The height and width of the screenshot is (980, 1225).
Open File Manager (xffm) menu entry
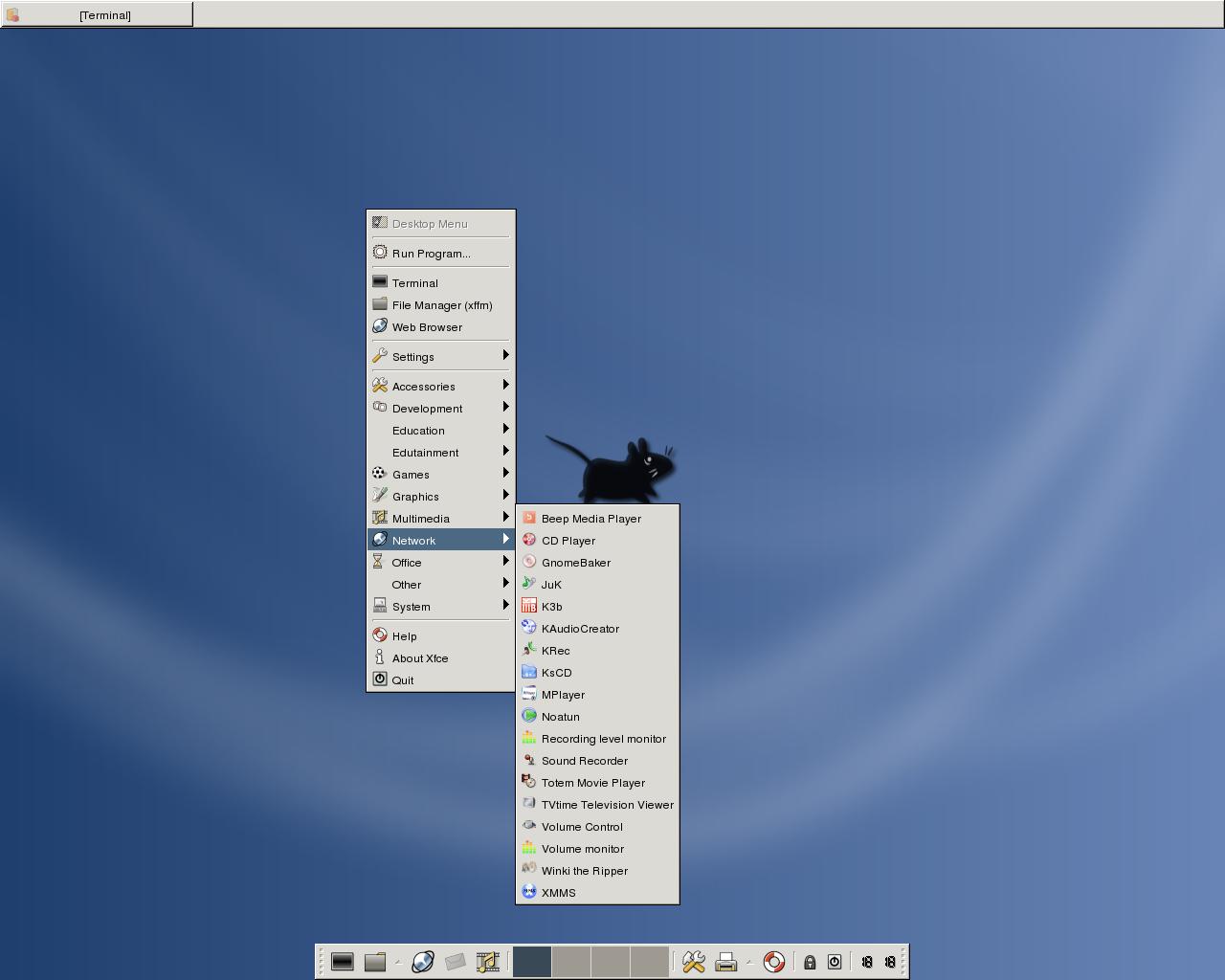point(441,304)
